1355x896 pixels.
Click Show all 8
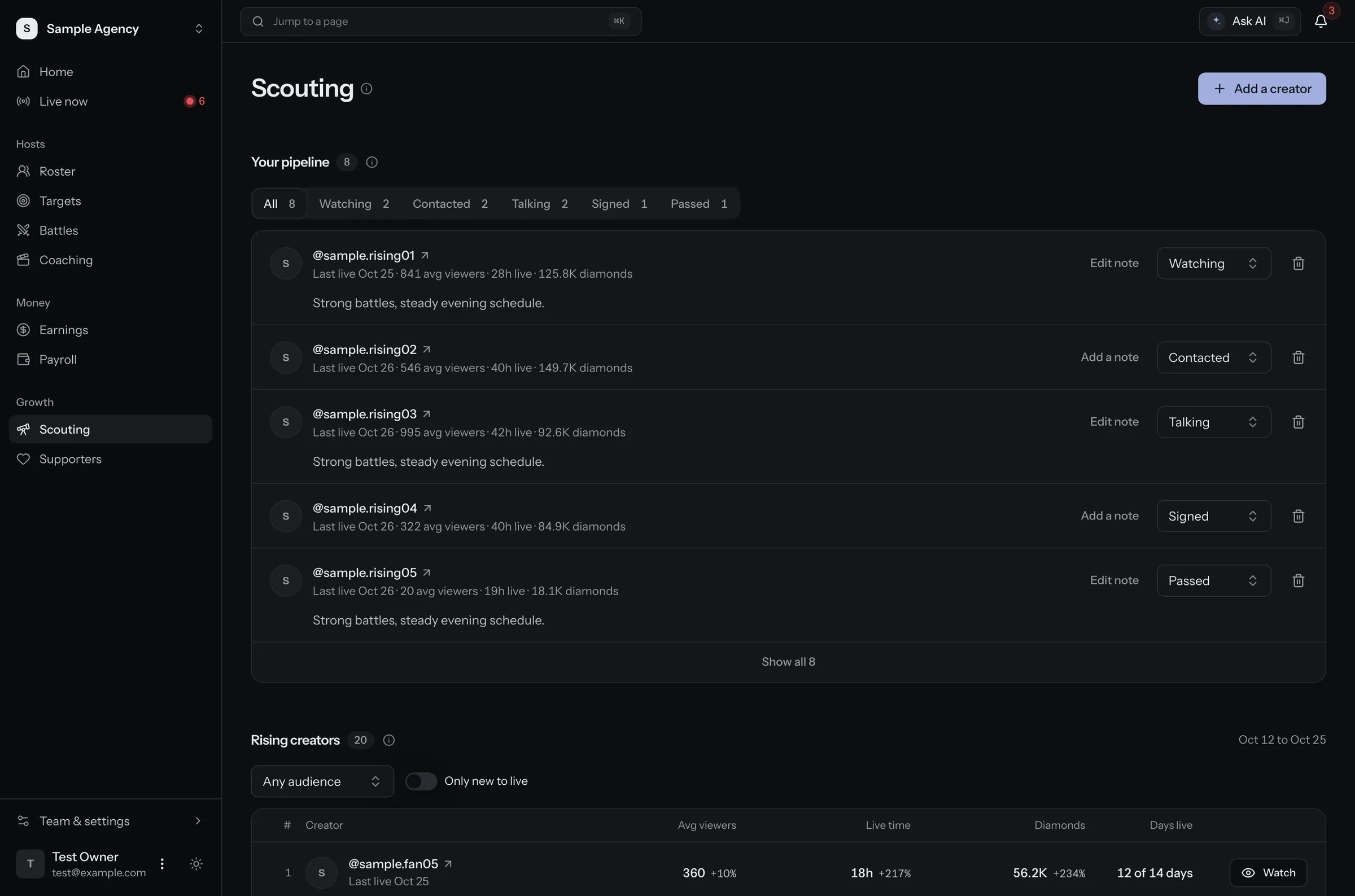pos(788,662)
